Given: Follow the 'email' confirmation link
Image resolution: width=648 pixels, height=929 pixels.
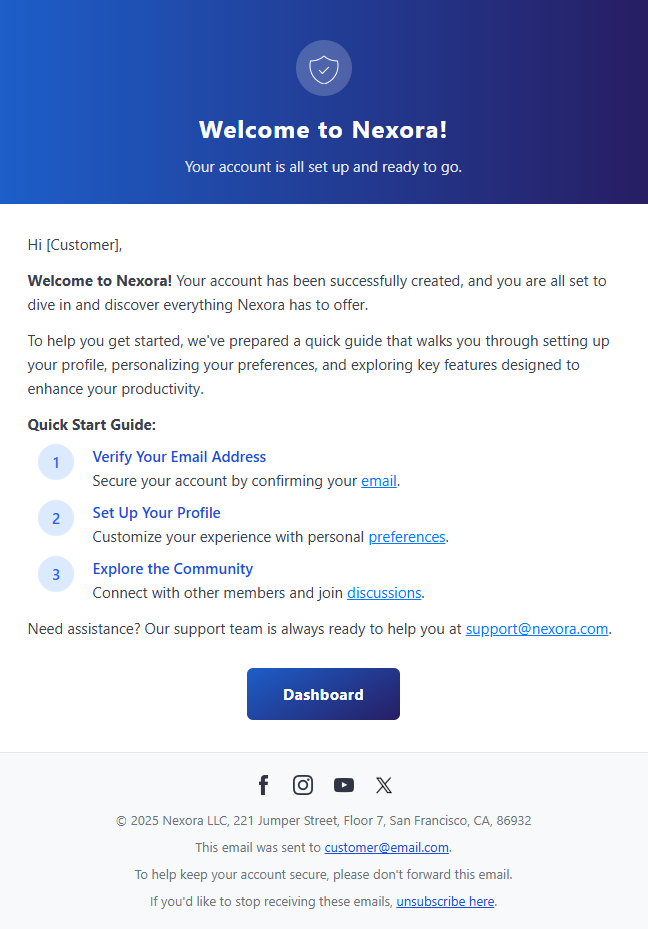Looking at the screenshot, I should [379, 481].
